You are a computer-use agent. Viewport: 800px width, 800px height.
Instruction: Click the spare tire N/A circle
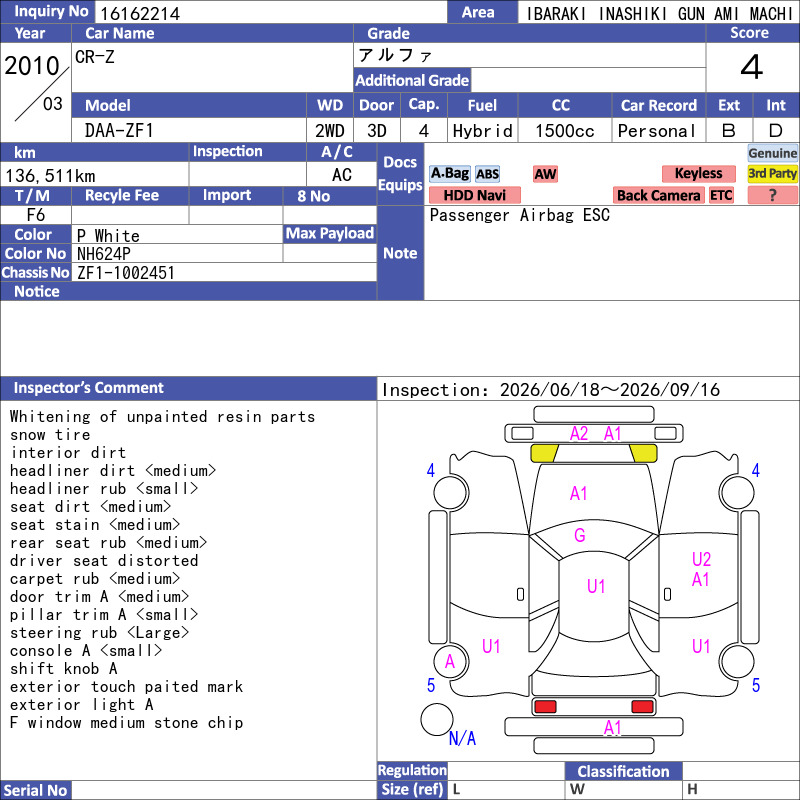coord(437,719)
